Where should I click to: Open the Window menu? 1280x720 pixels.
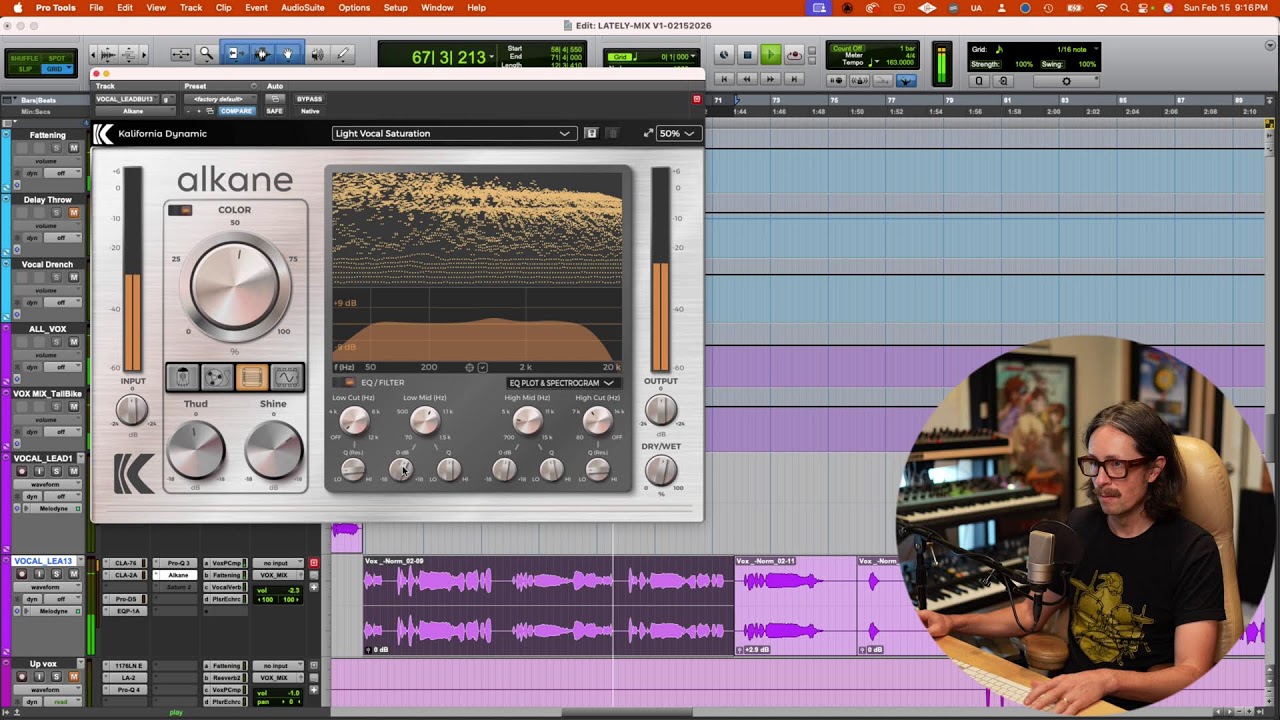tap(437, 8)
